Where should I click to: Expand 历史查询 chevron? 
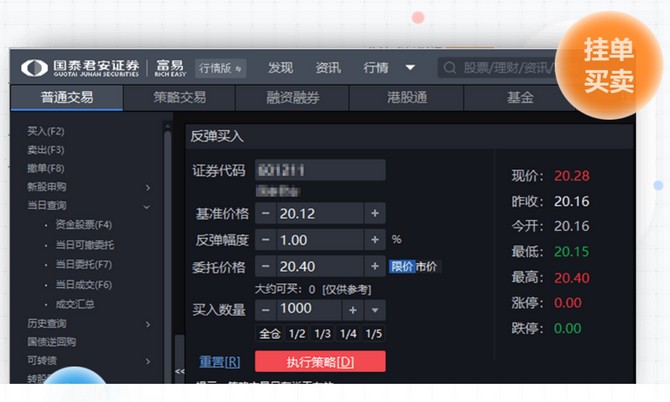[148, 324]
